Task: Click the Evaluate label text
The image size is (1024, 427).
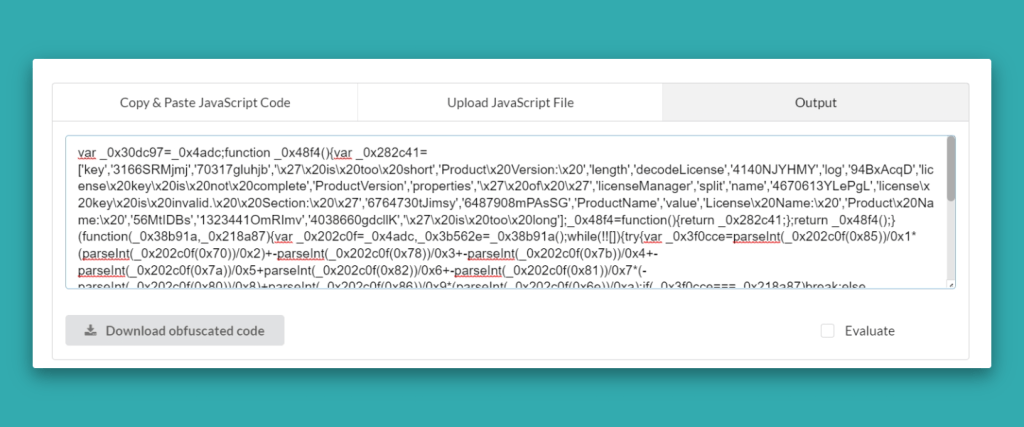Action: tap(869, 331)
